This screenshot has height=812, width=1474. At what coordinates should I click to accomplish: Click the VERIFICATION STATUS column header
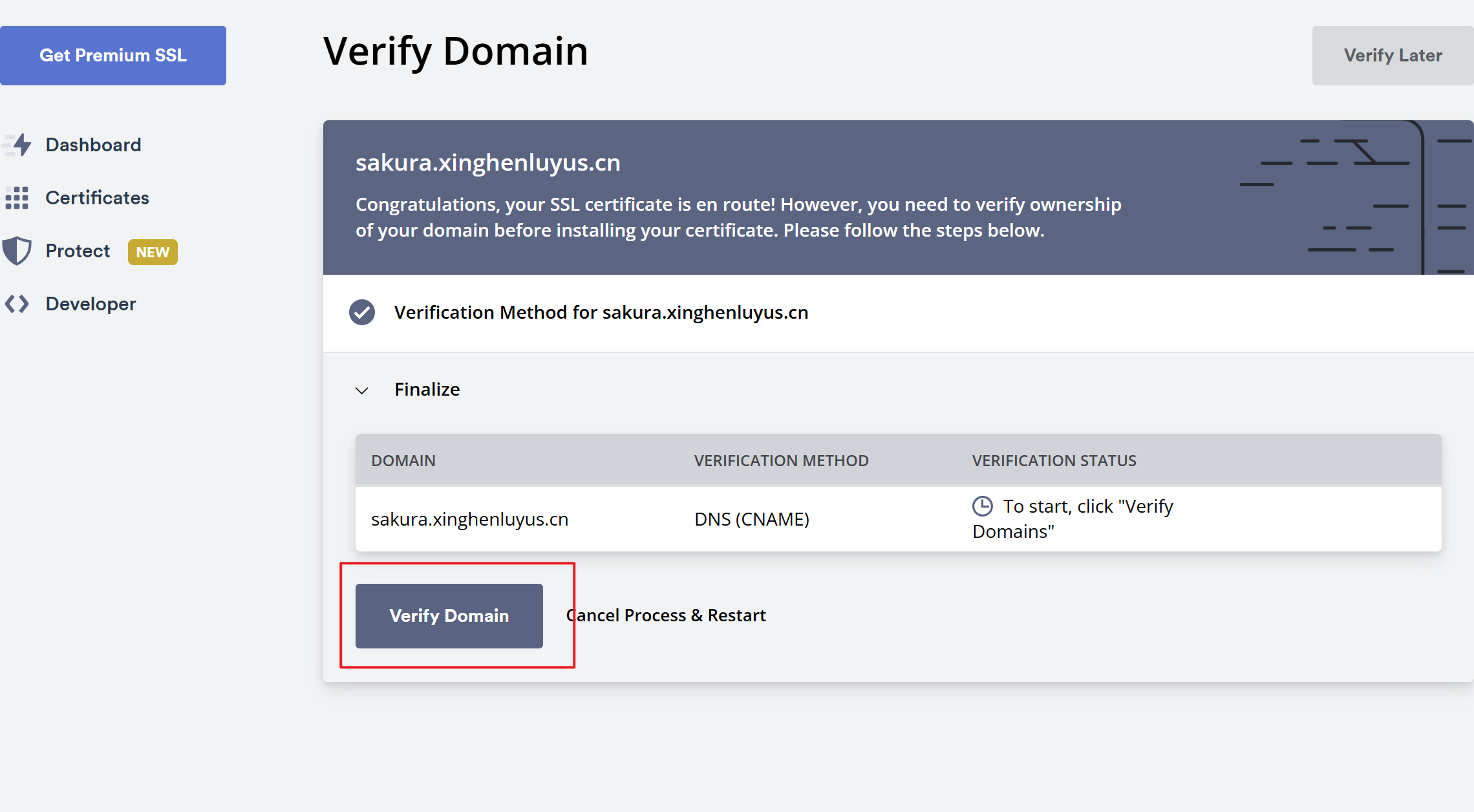[x=1054, y=460]
